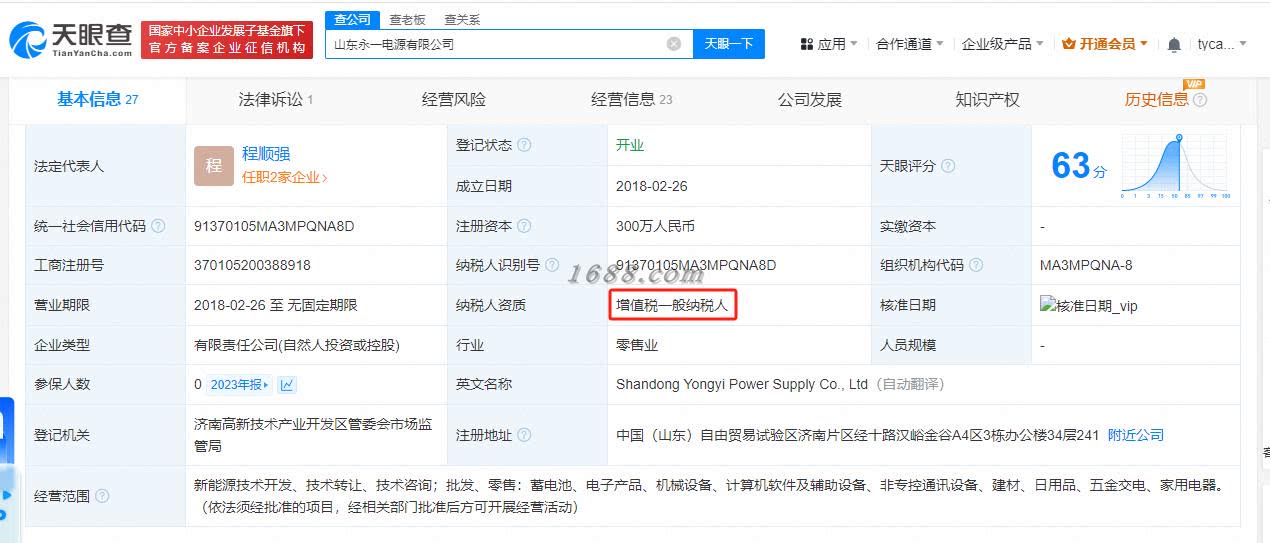The height and width of the screenshot is (543, 1270).
Task: Click the help icon on 历史信息 tab
Action: pos(1200,100)
